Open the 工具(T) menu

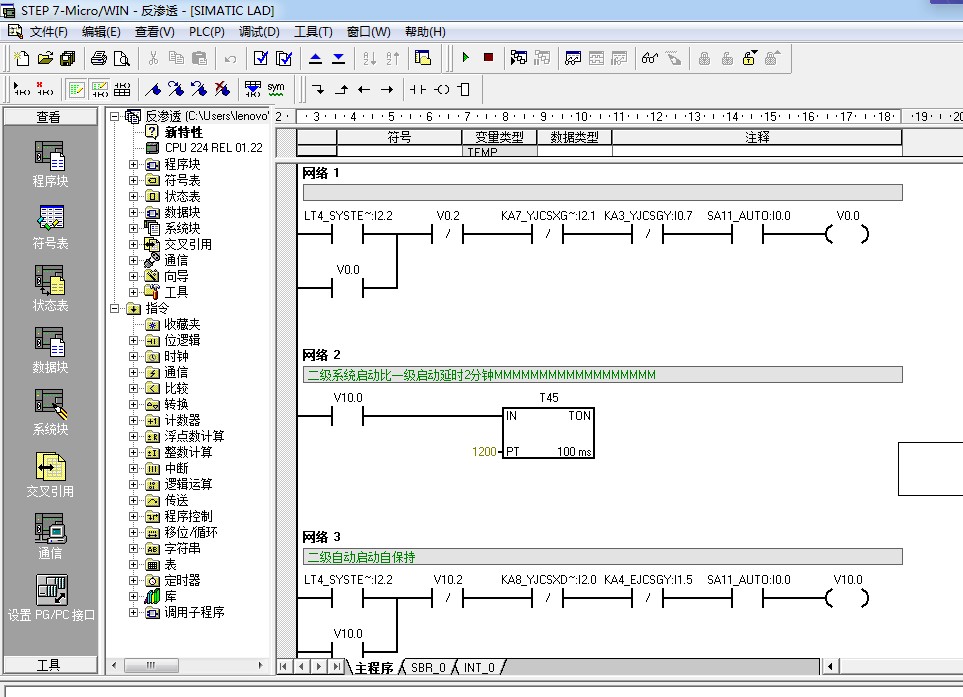coord(313,32)
